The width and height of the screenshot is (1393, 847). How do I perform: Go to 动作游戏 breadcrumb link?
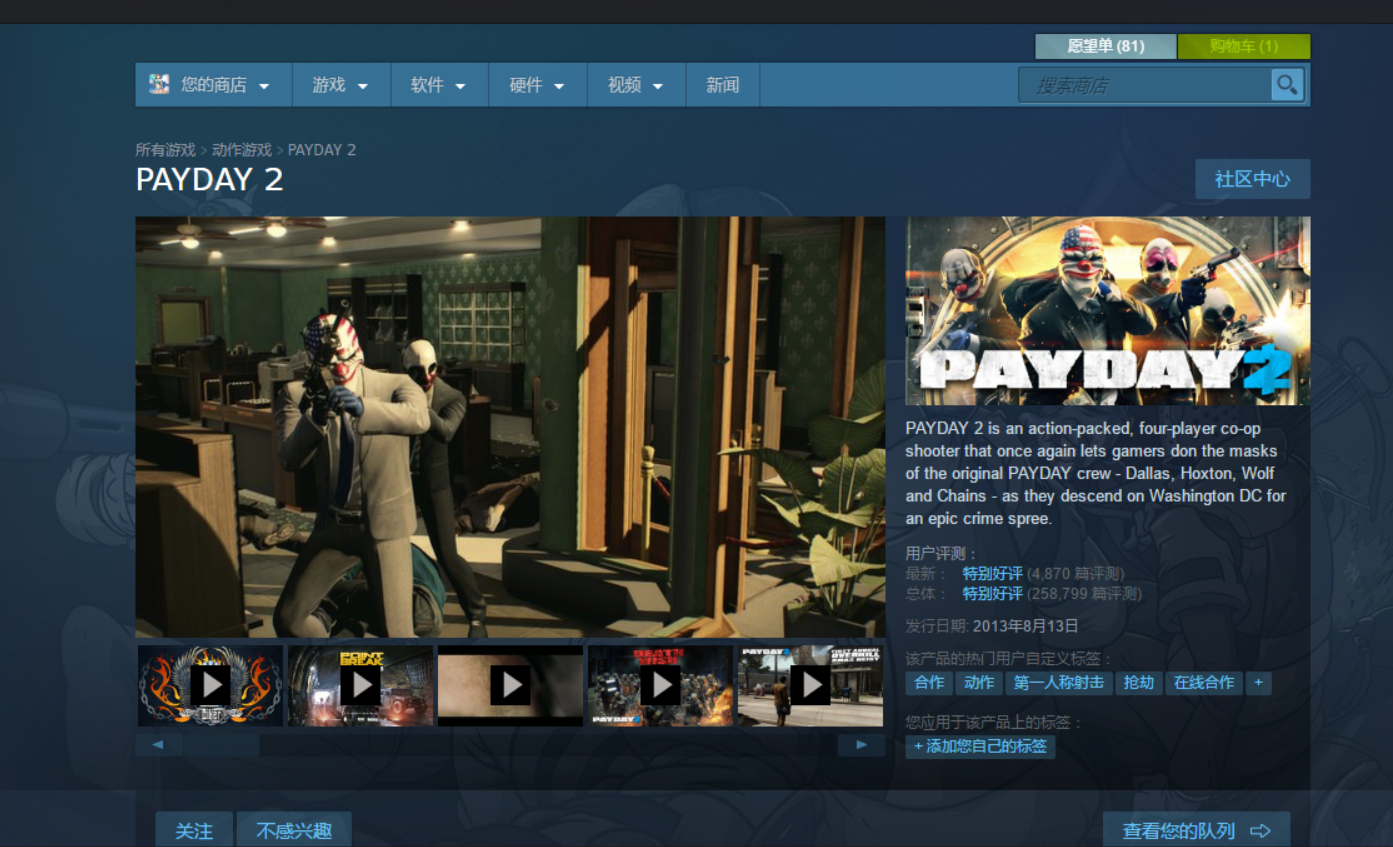(x=242, y=150)
